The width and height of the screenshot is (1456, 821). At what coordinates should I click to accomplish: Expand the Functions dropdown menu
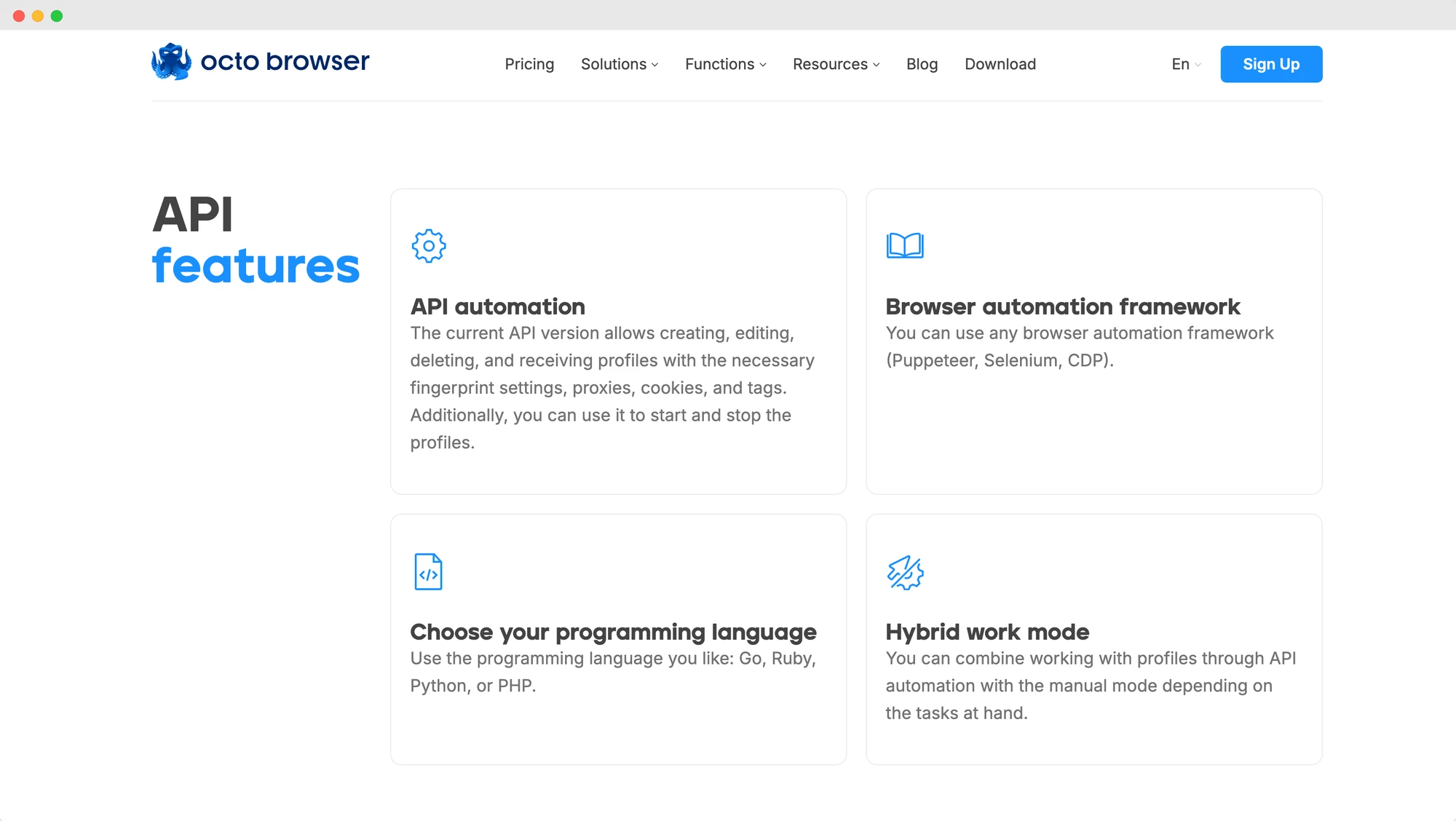pos(726,64)
